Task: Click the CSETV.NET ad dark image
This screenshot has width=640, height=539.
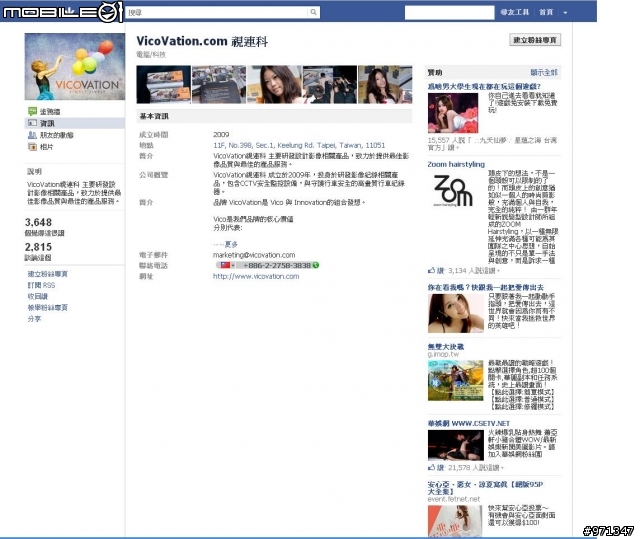Action: click(456, 446)
